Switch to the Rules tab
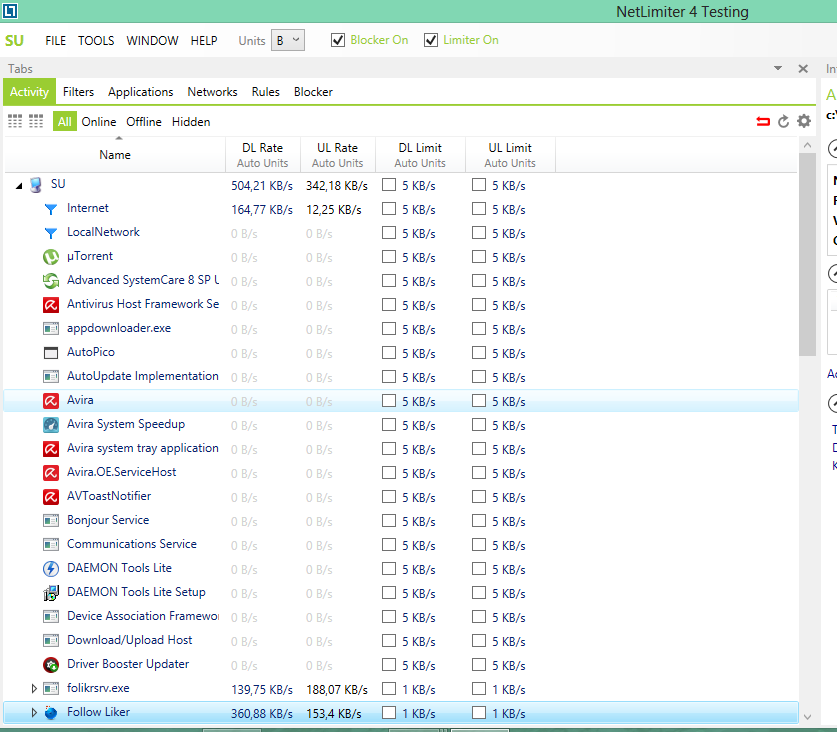Viewport: 837px width, 732px height. 266,92
